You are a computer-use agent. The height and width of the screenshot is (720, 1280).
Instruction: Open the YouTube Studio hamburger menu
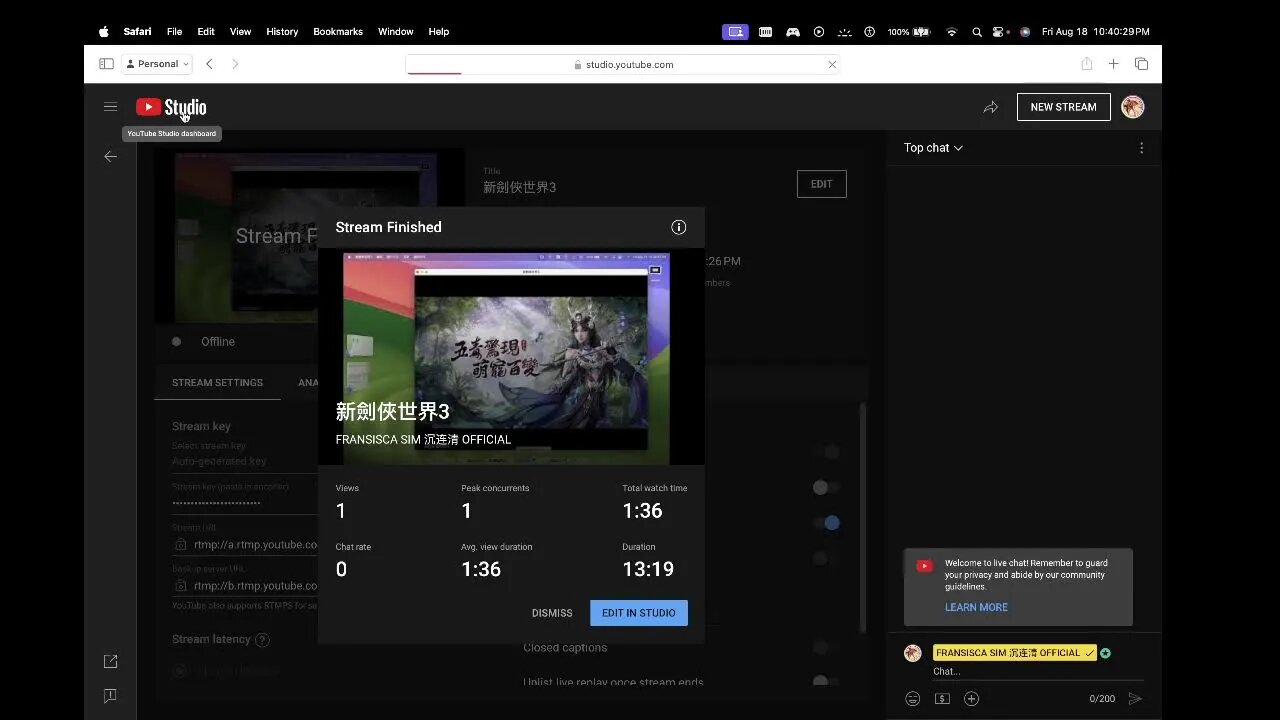tap(110, 107)
